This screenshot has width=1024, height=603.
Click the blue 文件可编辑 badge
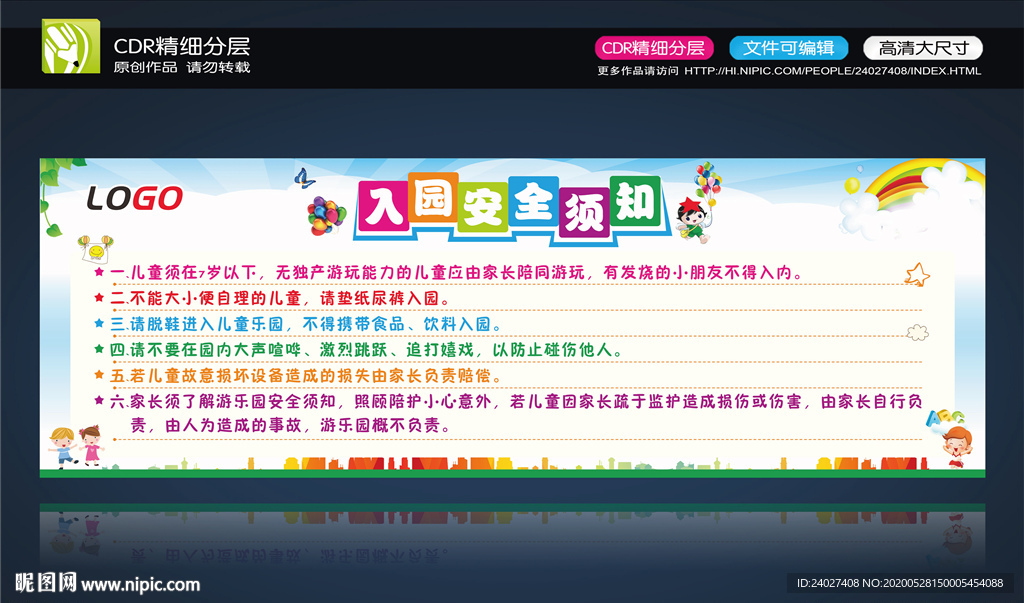[x=789, y=48]
